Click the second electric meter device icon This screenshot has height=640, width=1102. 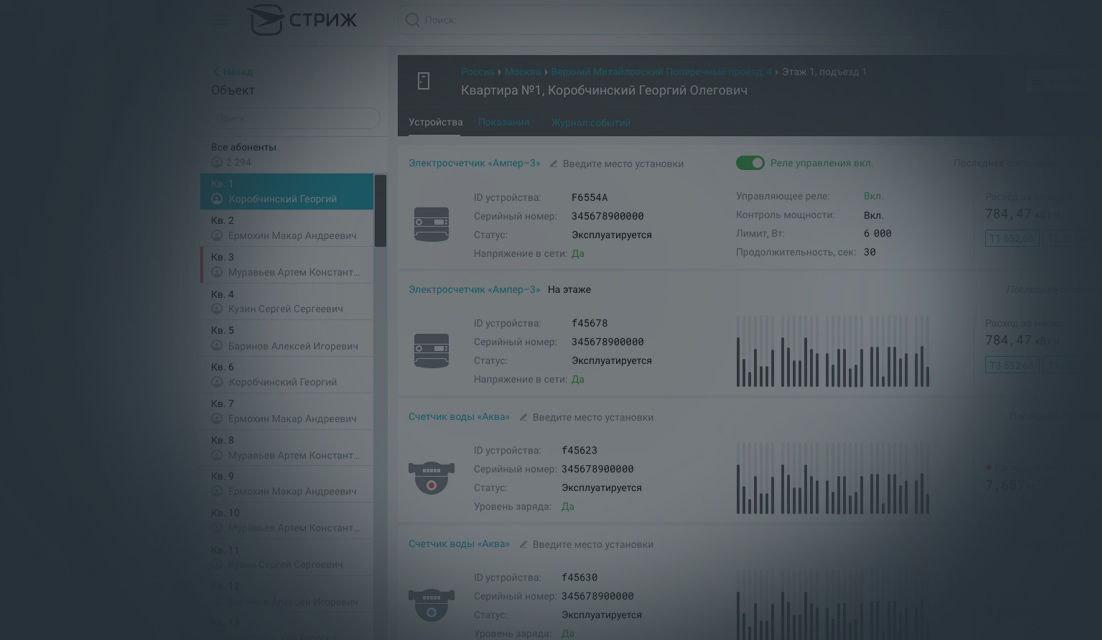pyautogui.click(x=432, y=351)
